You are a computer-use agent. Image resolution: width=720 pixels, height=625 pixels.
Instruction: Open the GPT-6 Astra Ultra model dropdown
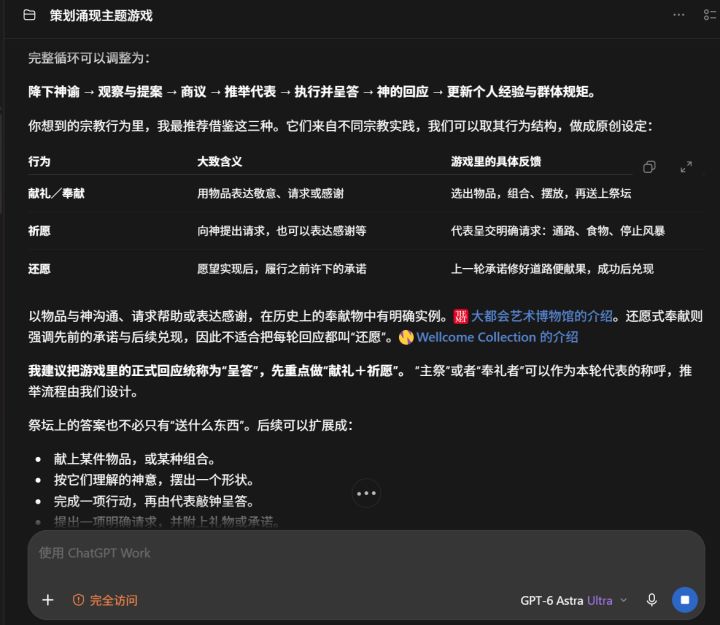pyautogui.click(x=573, y=601)
